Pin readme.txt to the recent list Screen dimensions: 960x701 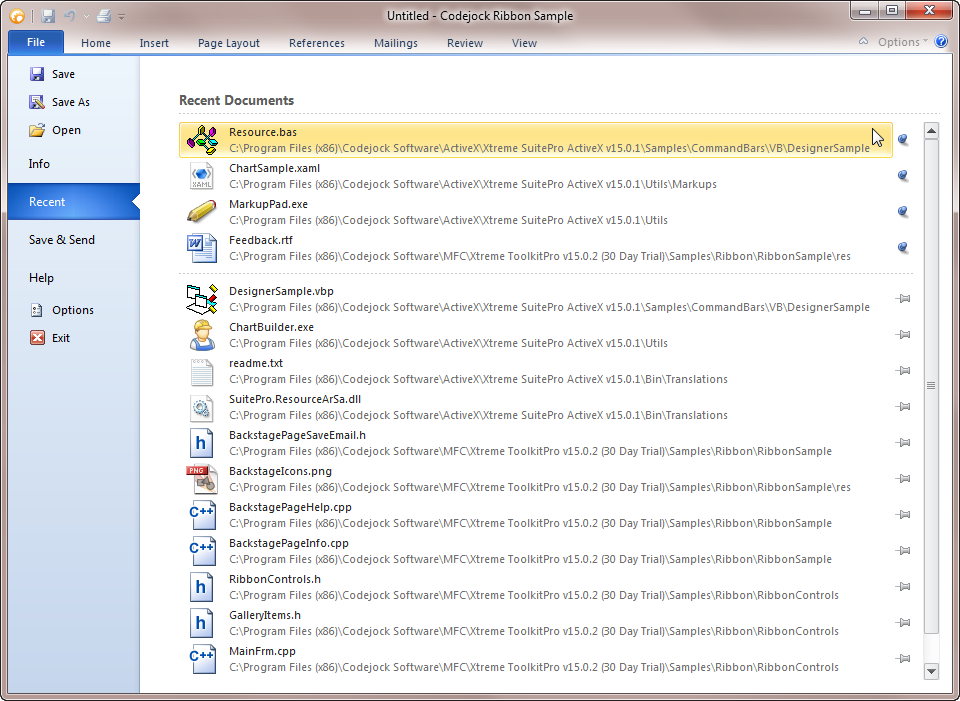pos(903,371)
